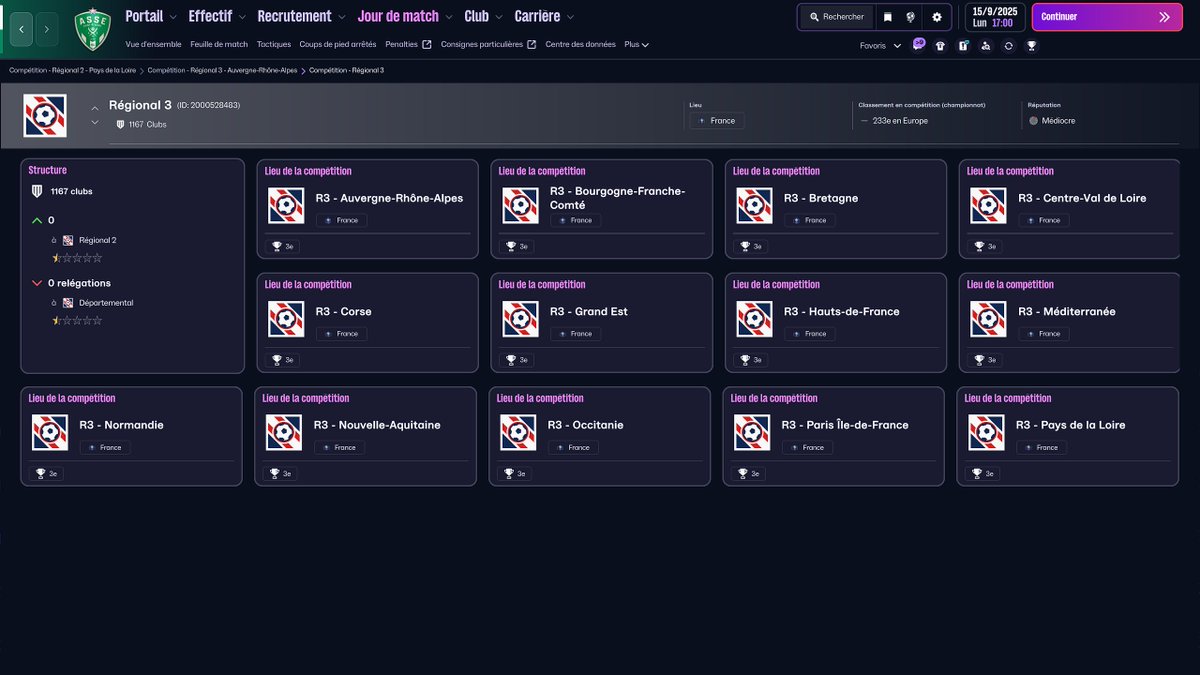1200x675 pixels.
Task: Expand the Carrière menu
Action: coord(544,16)
